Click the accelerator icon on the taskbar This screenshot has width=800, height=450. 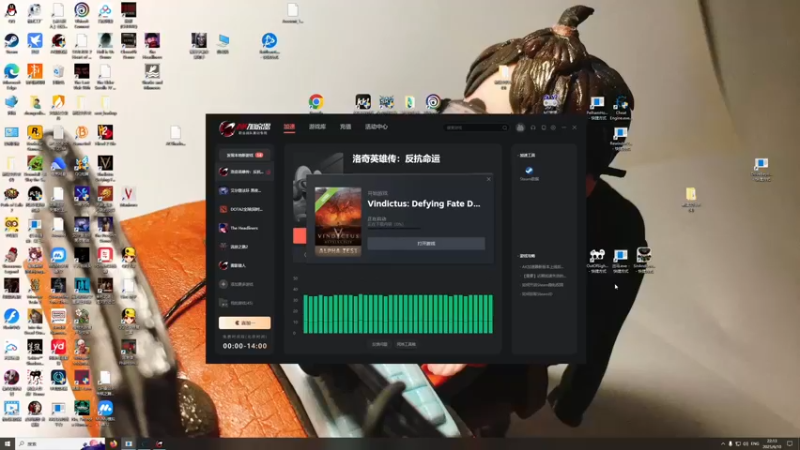(159, 444)
